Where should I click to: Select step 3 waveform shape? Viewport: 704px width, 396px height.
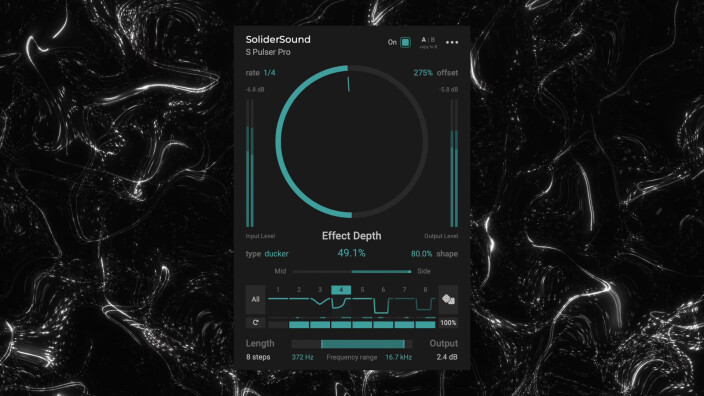(320, 301)
